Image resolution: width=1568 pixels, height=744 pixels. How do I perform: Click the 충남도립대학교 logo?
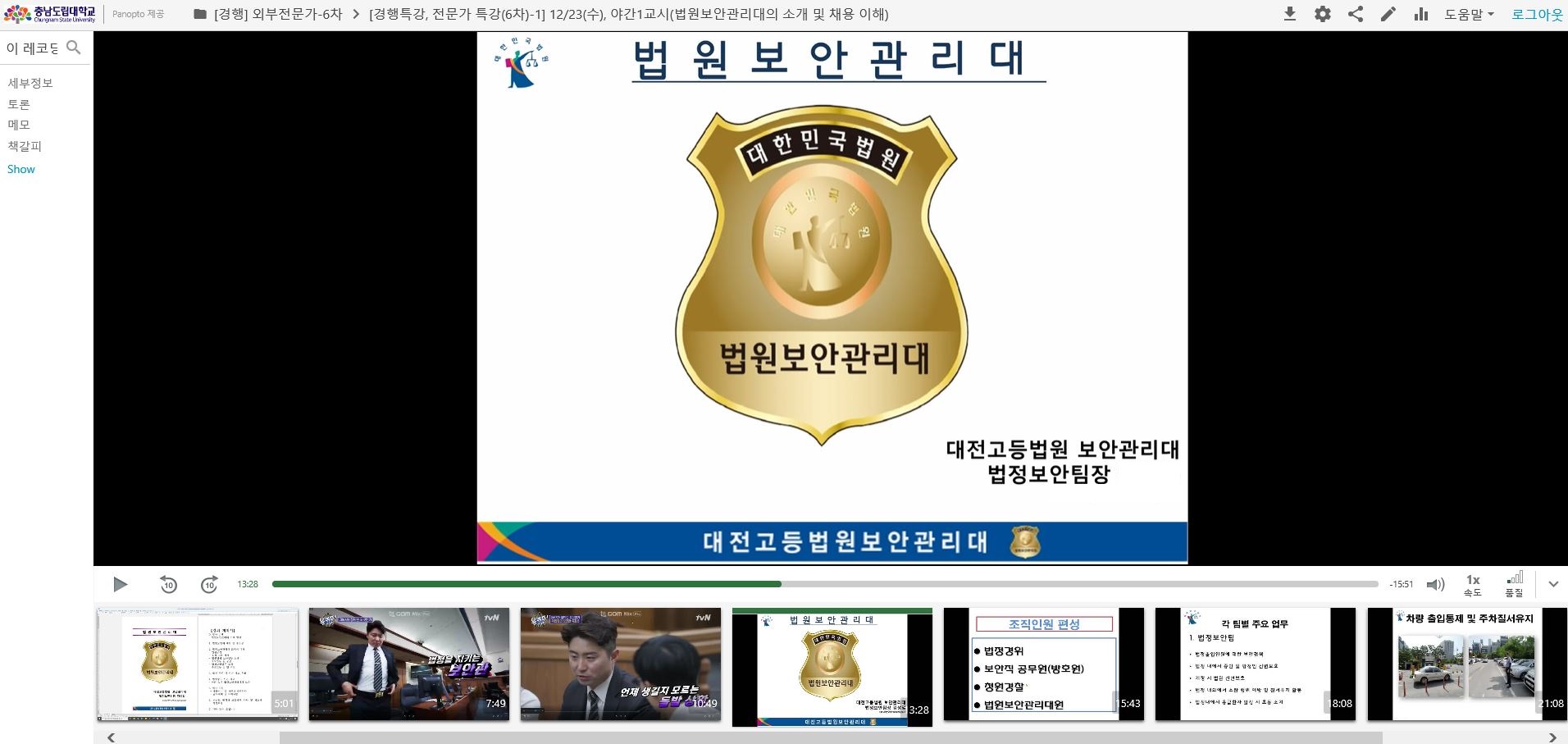pyautogui.click(x=51, y=14)
